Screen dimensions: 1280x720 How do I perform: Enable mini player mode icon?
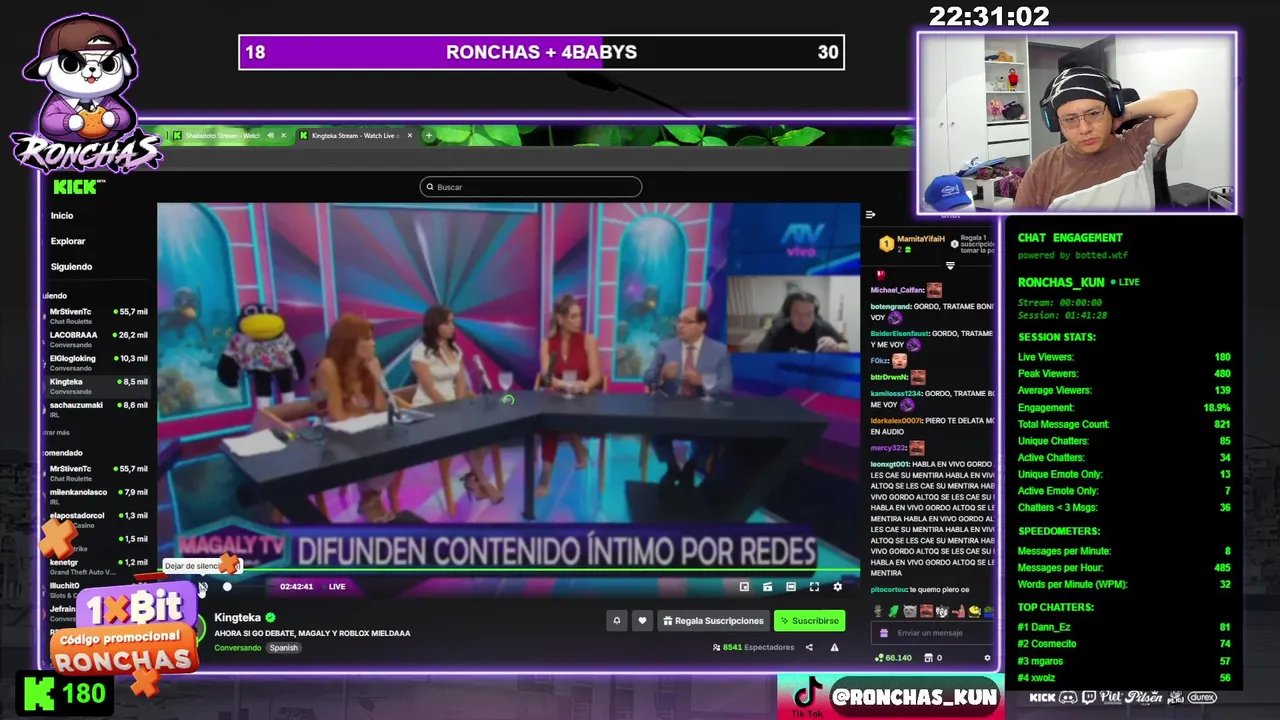tap(744, 587)
